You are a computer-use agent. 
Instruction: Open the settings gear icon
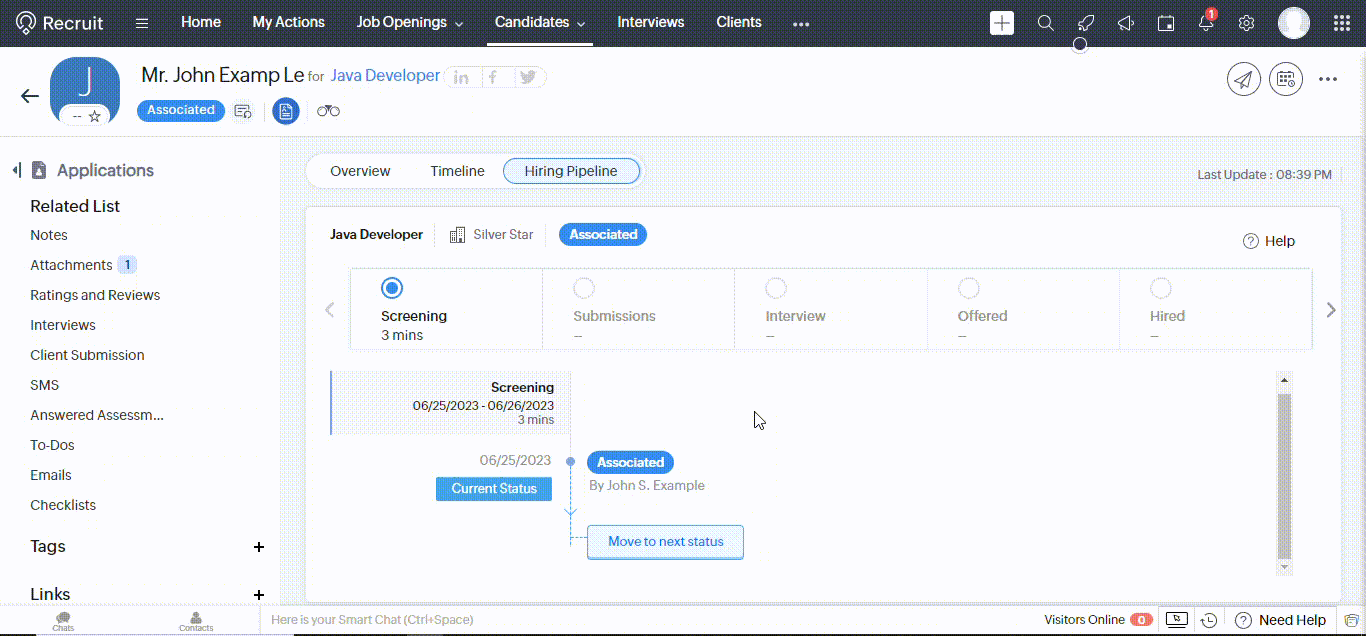1246,22
